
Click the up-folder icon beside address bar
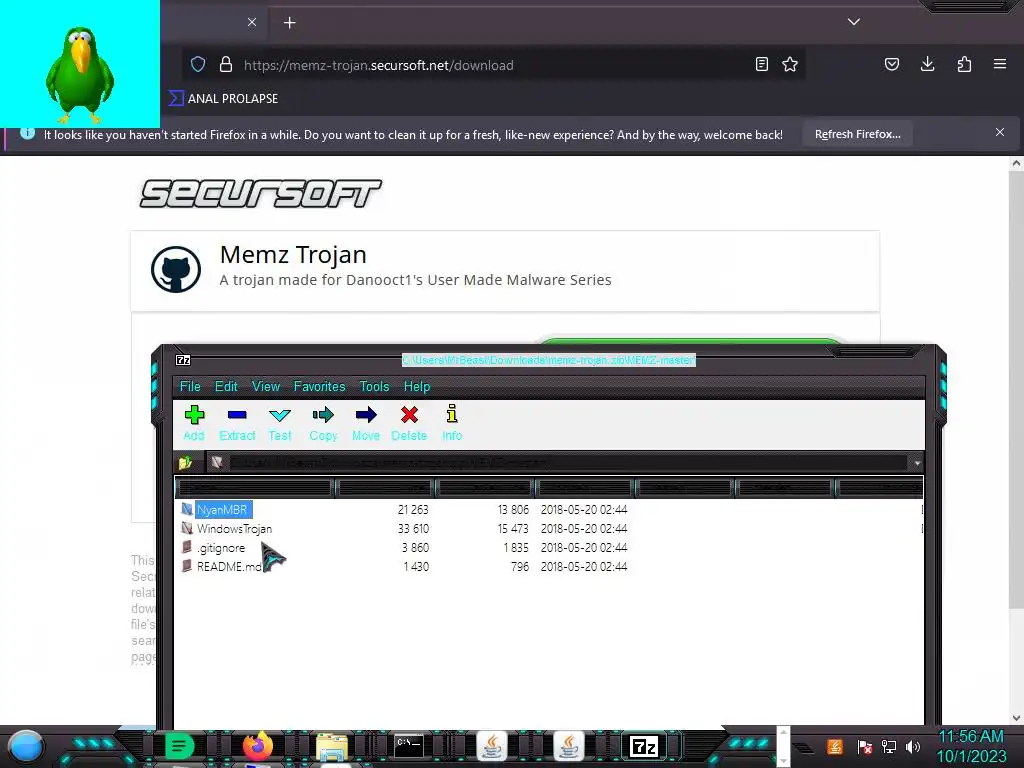[x=185, y=462]
